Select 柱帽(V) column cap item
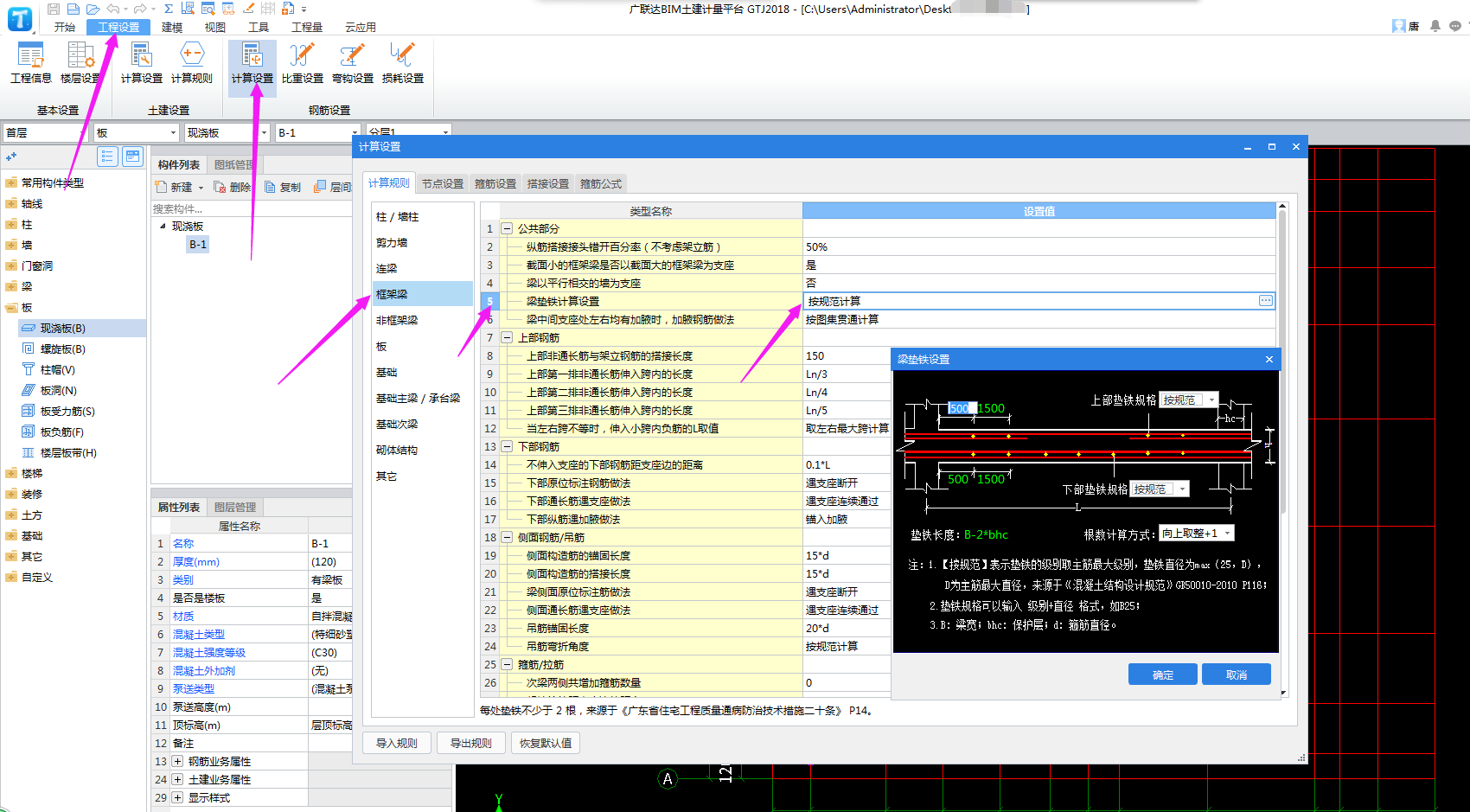This screenshot has height=812, width=1470. coord(58,370)
